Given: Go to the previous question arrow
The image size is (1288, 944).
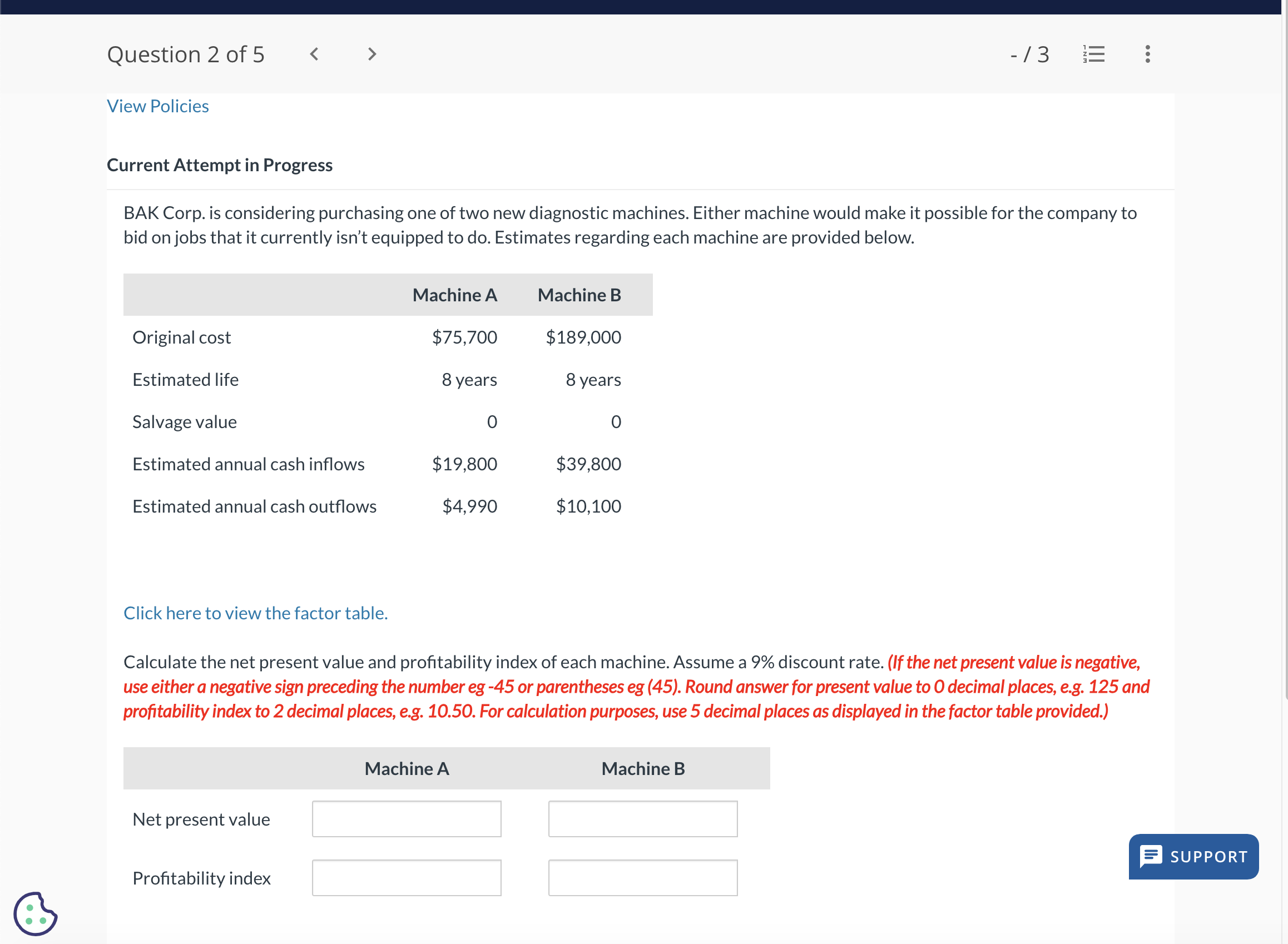Looking at the screenshot, I should tap(314, 54).
